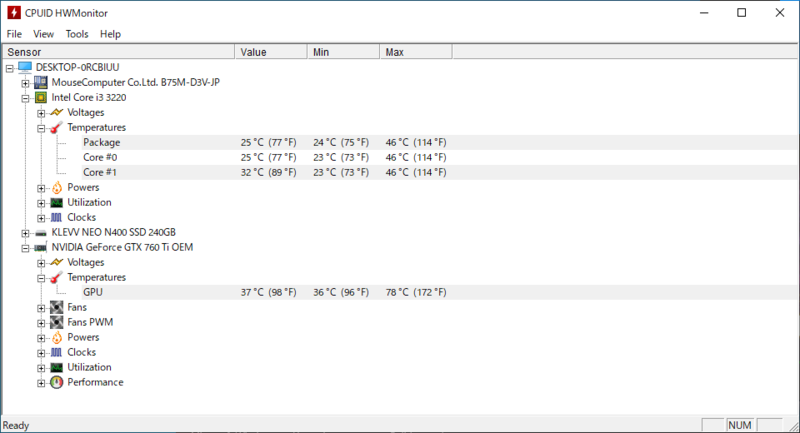
Task: Click the Sensor column header
Action: (119, 52)
